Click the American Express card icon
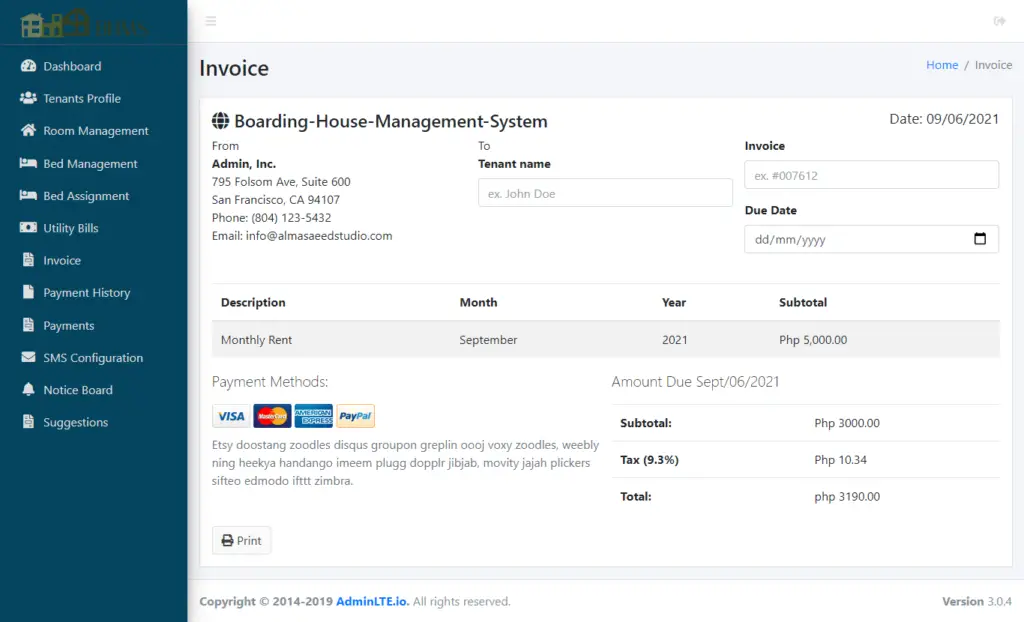Image resolution: width=1024 pixels, height=622 pixels. pyautogui.click(x=313, y=415)
